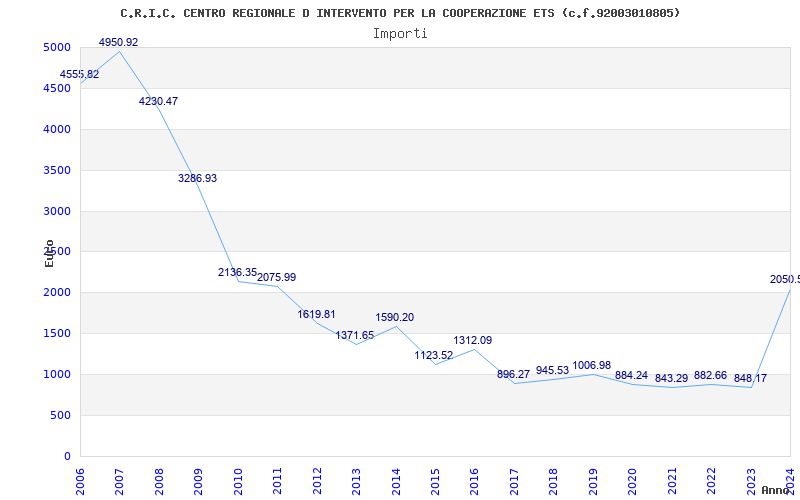Select the 2014 year on x-axis
800x500 pixels.
(x=396, y=482)
